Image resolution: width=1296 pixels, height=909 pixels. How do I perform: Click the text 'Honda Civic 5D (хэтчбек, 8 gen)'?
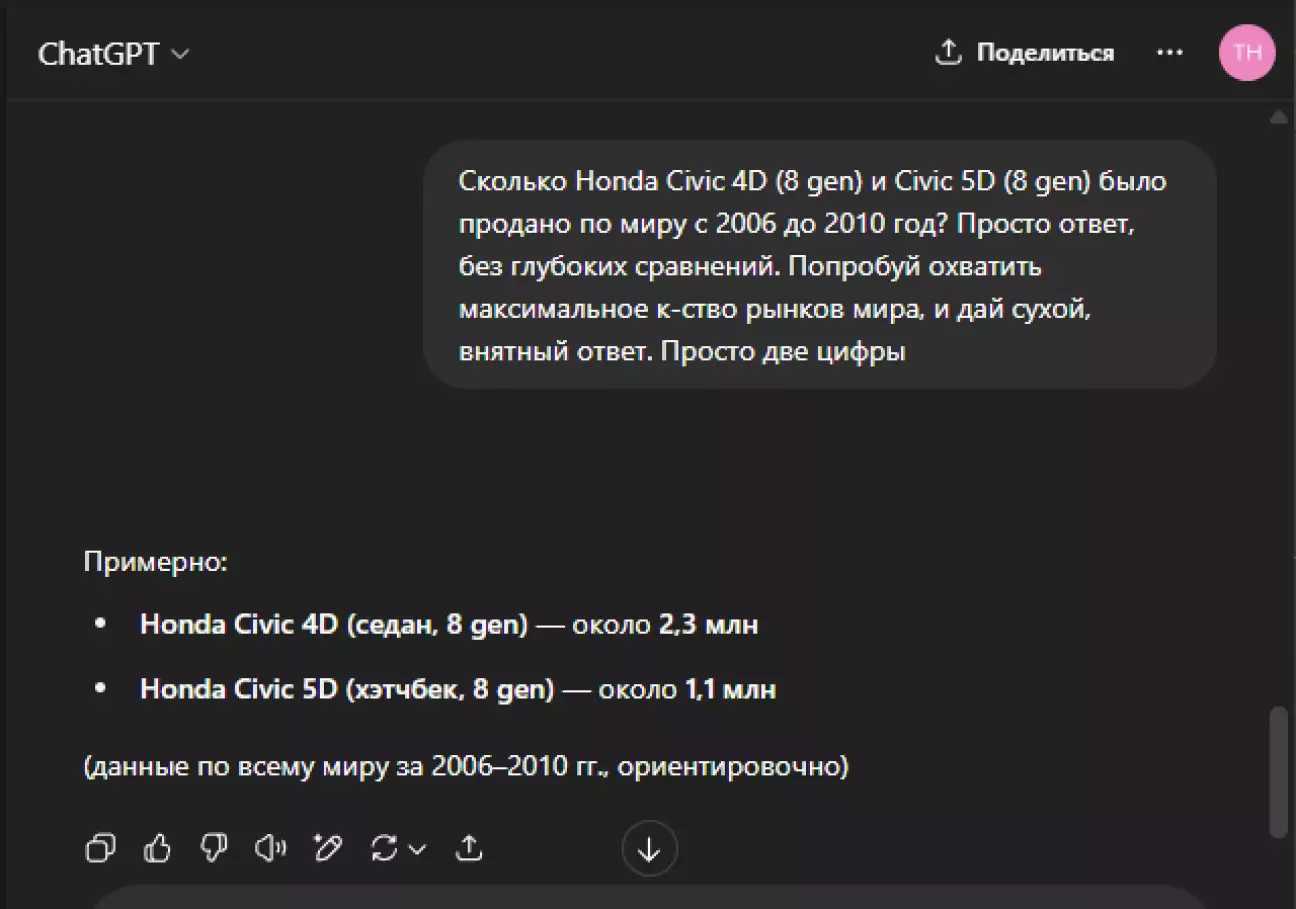347,689
